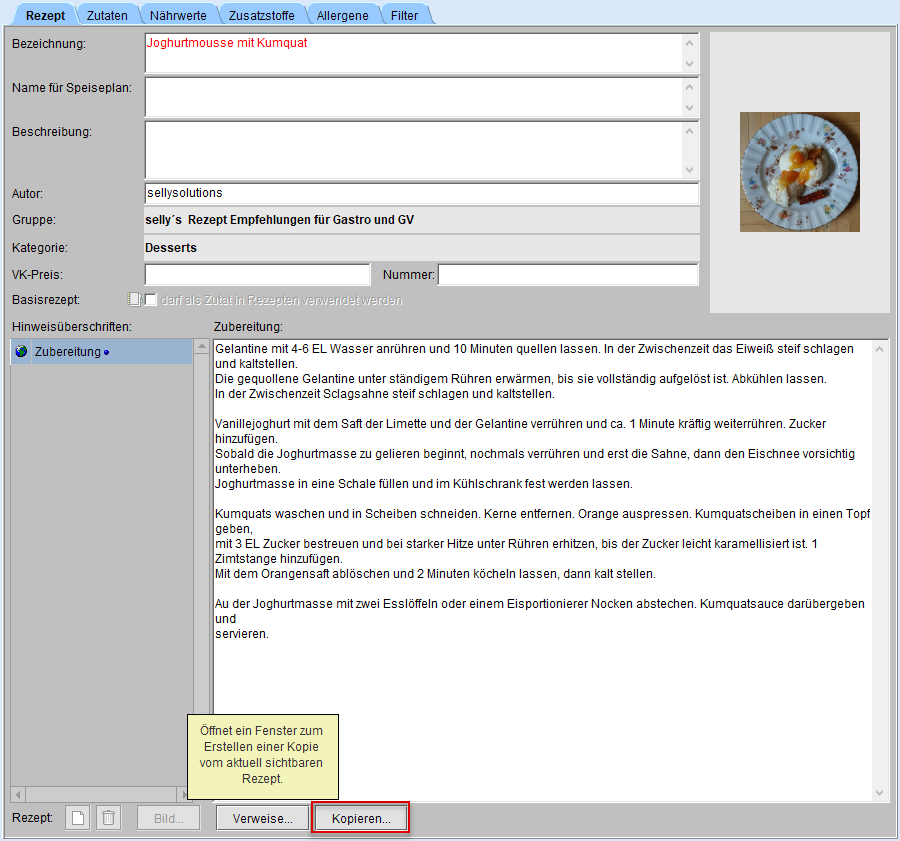The image size is (900, 841).
Task: Open the Nährwerte tab
Action: [178, 15]
